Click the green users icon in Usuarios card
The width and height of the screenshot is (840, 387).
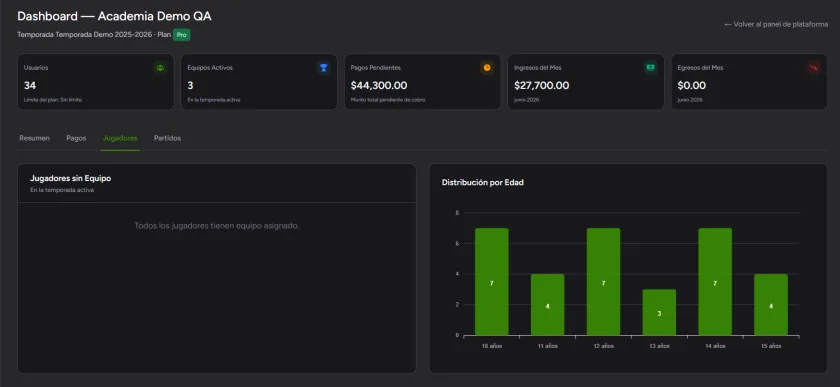click(x=160, y=68)
